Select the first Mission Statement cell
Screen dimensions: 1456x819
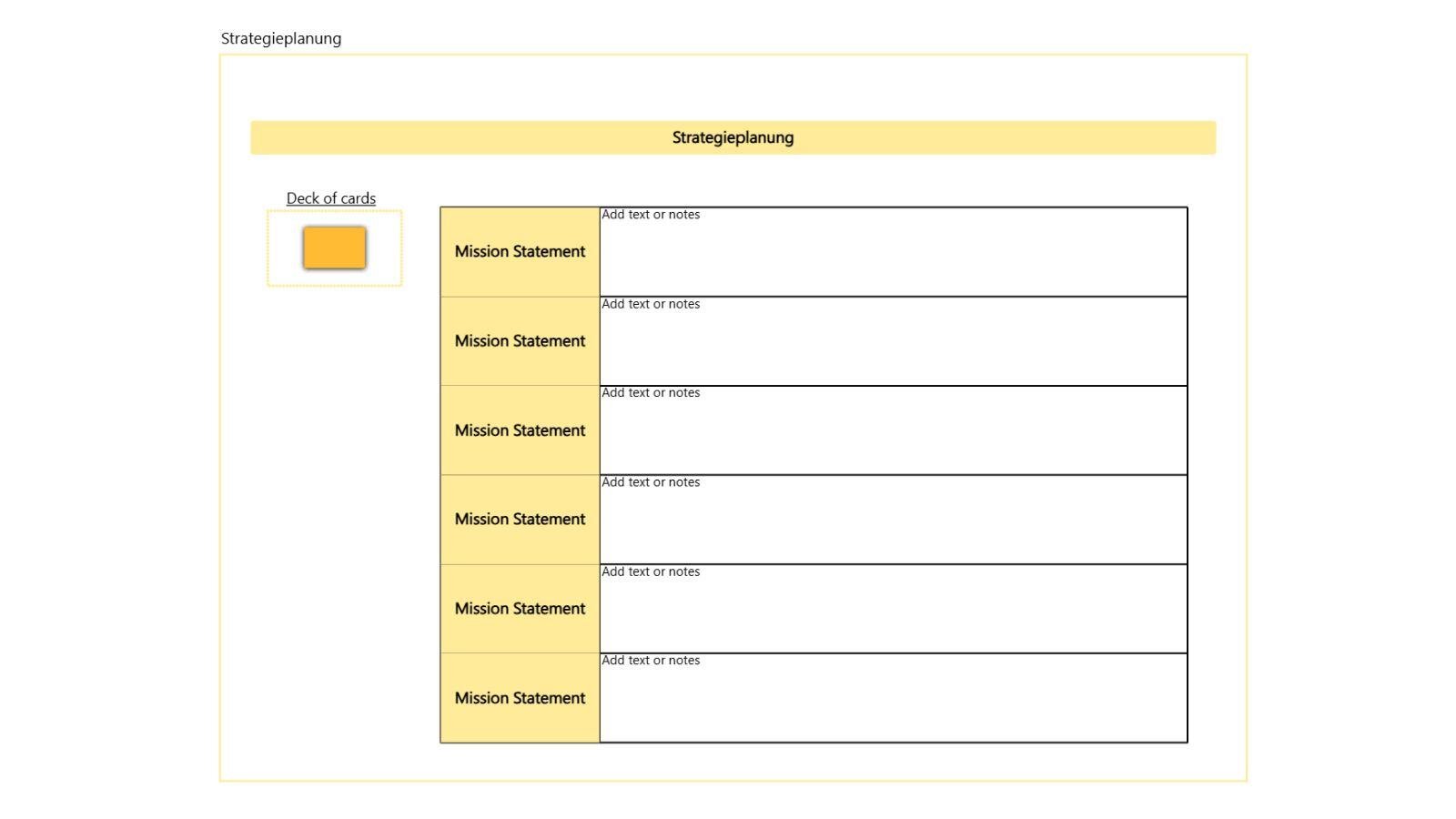click(520, 252)
